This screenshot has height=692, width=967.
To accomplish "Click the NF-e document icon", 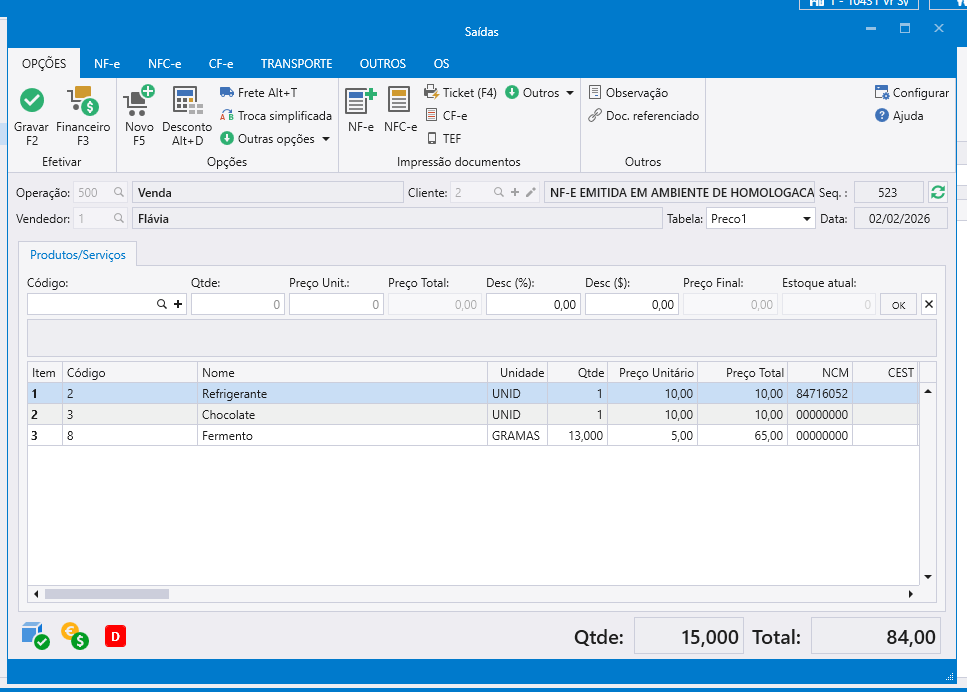I will [360, 101].
